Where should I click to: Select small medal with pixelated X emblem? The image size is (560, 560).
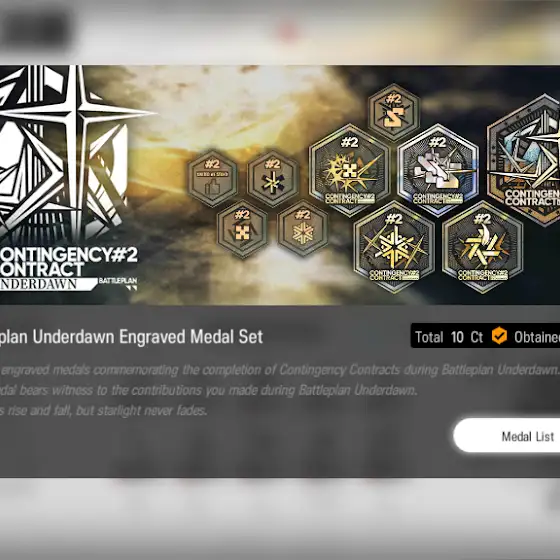[x=242, y=229]
